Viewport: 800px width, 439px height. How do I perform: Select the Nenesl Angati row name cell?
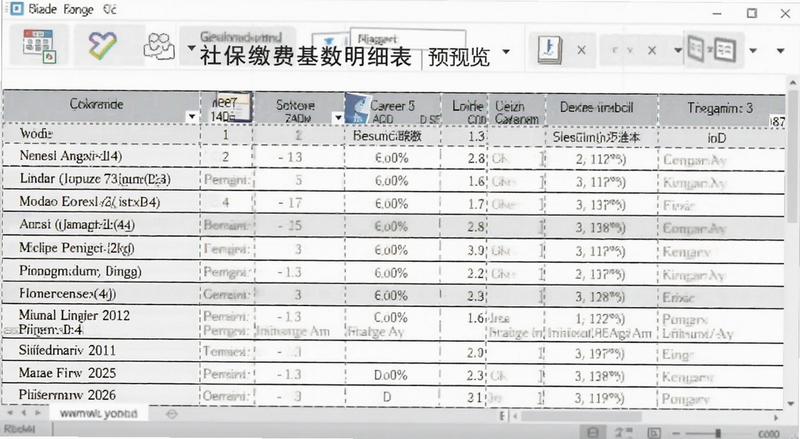[101, 156]
